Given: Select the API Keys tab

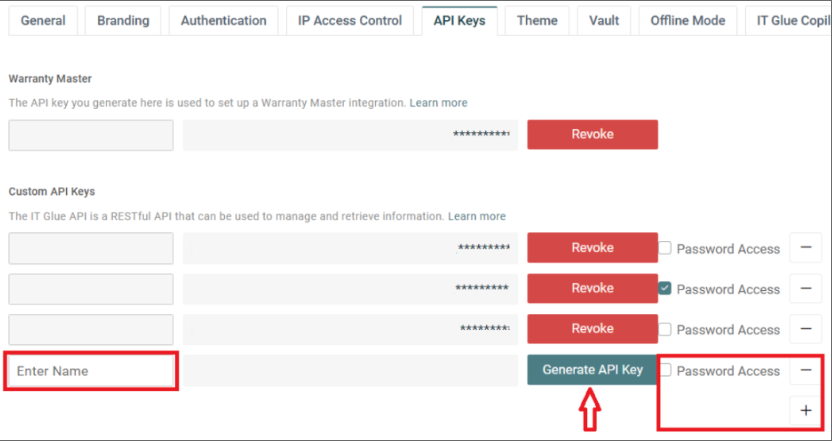Looking at the screenshot, I should point(460,21).
